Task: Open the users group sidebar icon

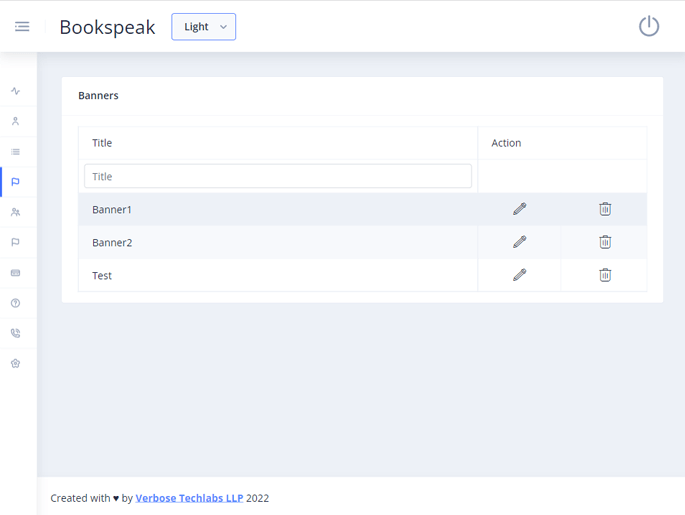Action: click(x=15, y=212)
